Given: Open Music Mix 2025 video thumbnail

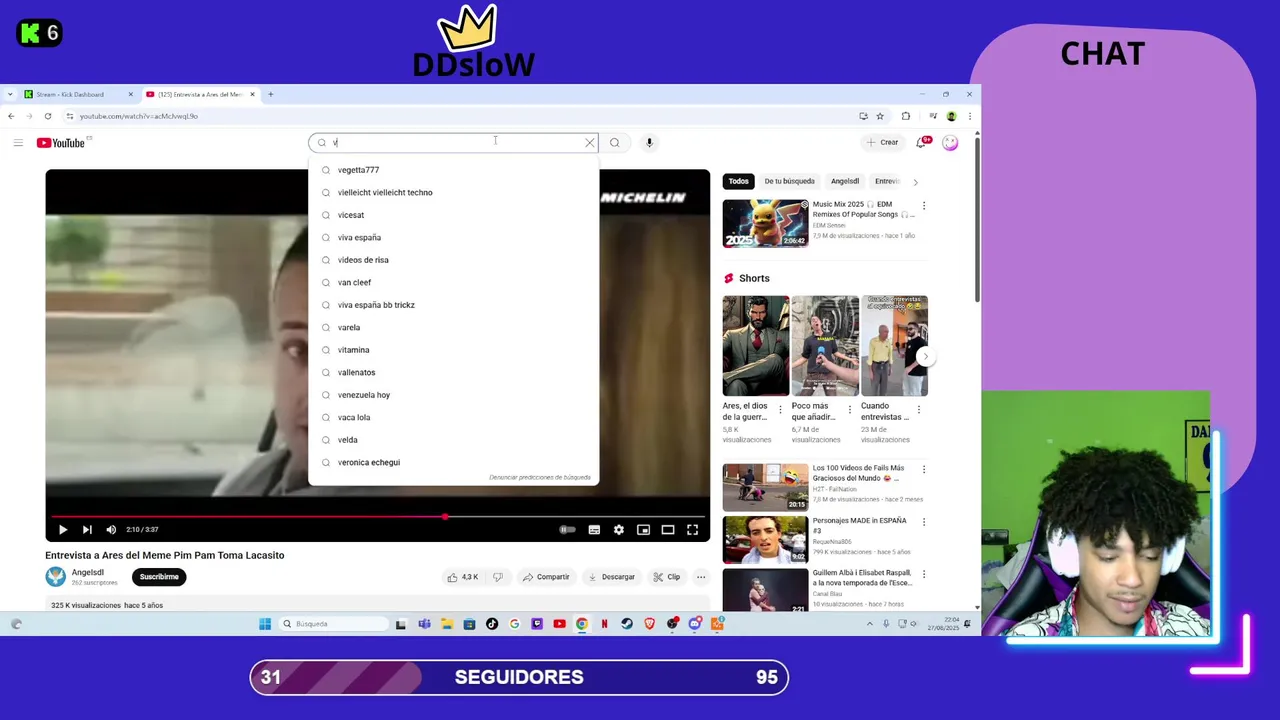Looking at the screenshot, I should (x=765, y=223).
